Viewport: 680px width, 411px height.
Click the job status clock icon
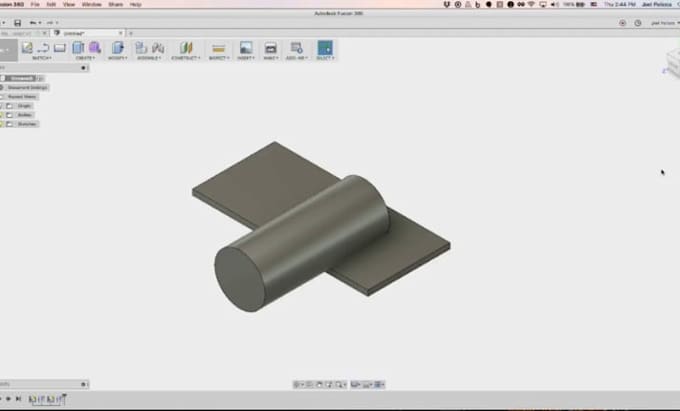point(638,23)
